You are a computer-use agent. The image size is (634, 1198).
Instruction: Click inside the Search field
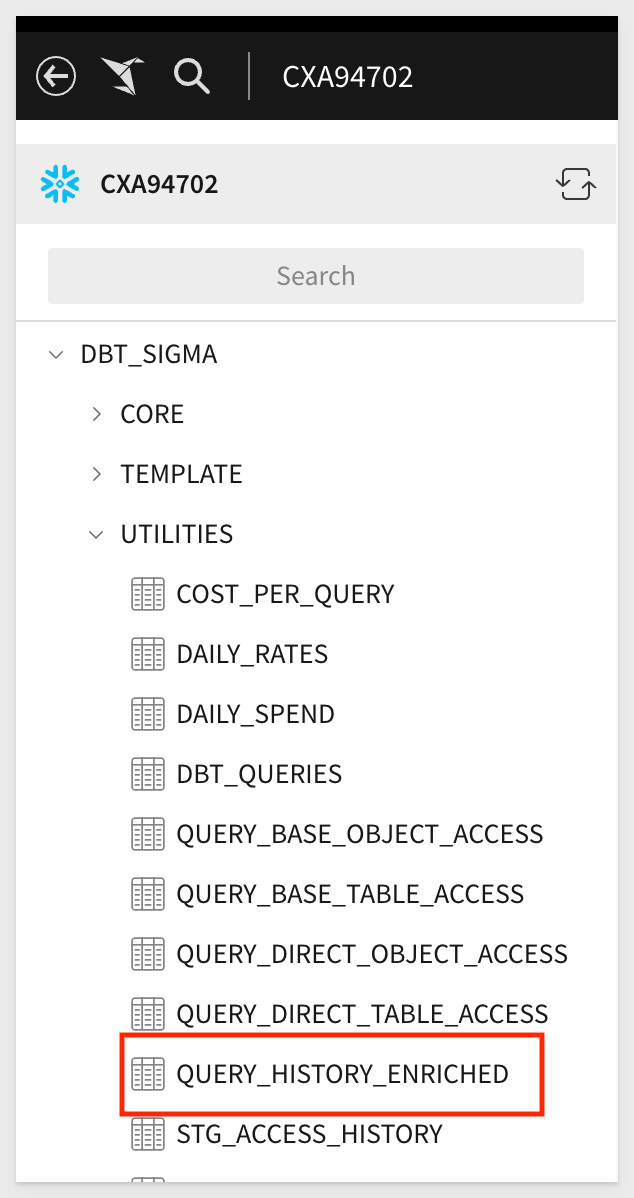tap(316, 275)
